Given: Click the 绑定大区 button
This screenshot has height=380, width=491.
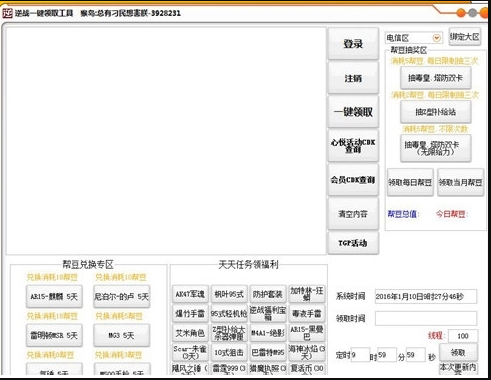Looking at the screenshot, I should click(x=465, y=37).
